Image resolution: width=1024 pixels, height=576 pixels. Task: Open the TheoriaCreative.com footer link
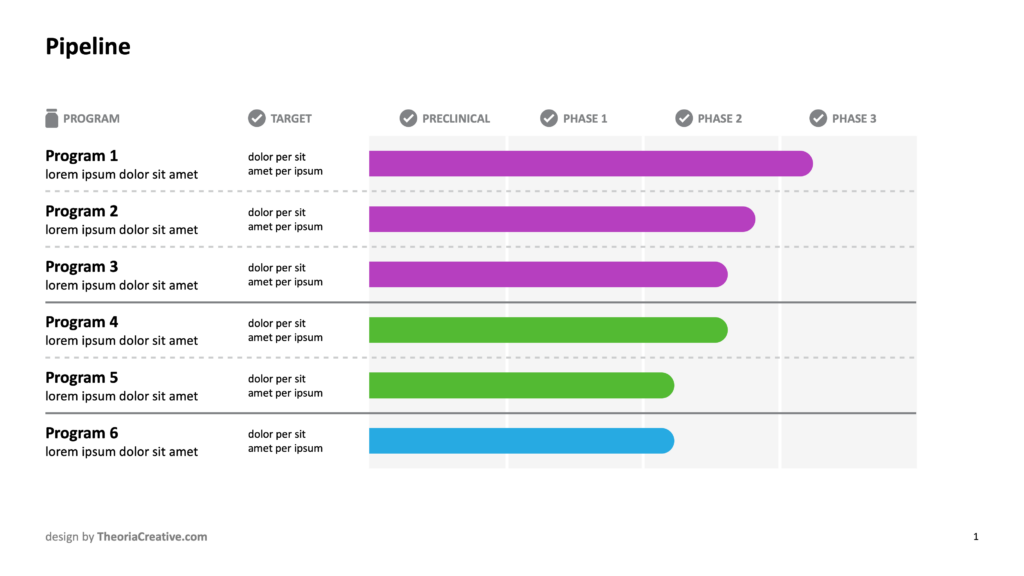tap(152, 537)
